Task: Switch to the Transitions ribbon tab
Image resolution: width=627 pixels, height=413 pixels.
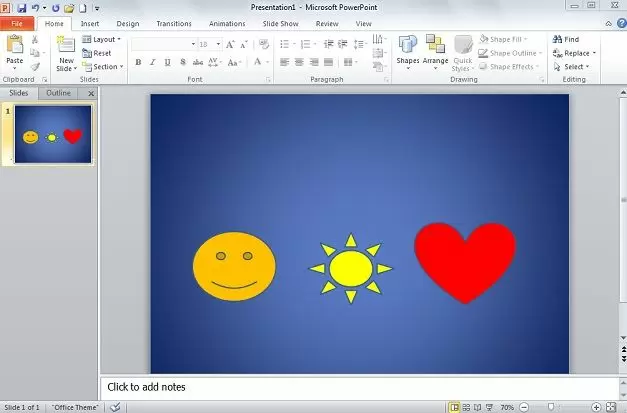Action: click(174, 23)
